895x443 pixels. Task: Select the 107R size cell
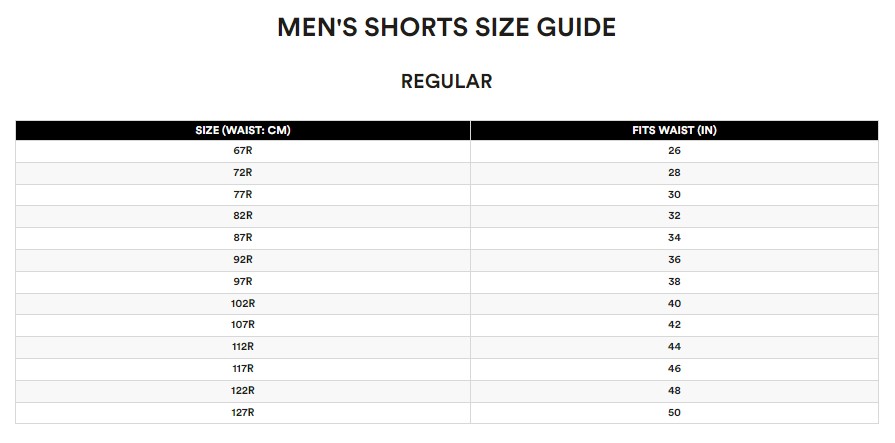243,325
